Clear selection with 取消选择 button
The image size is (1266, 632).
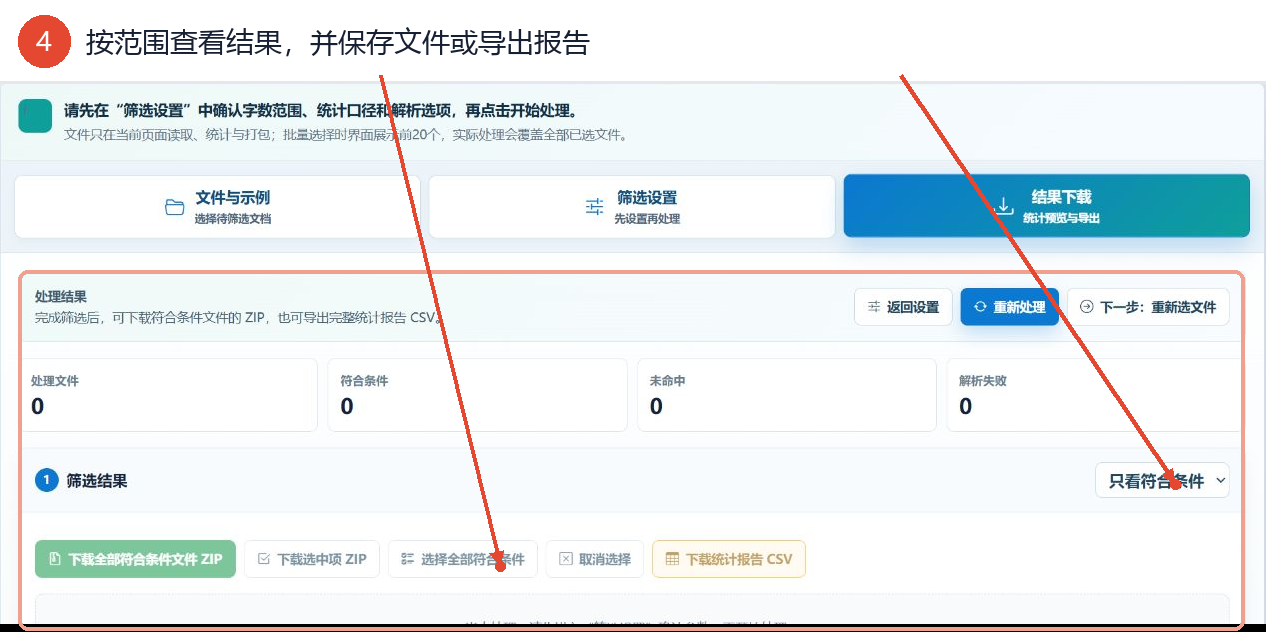click(595, 559)
